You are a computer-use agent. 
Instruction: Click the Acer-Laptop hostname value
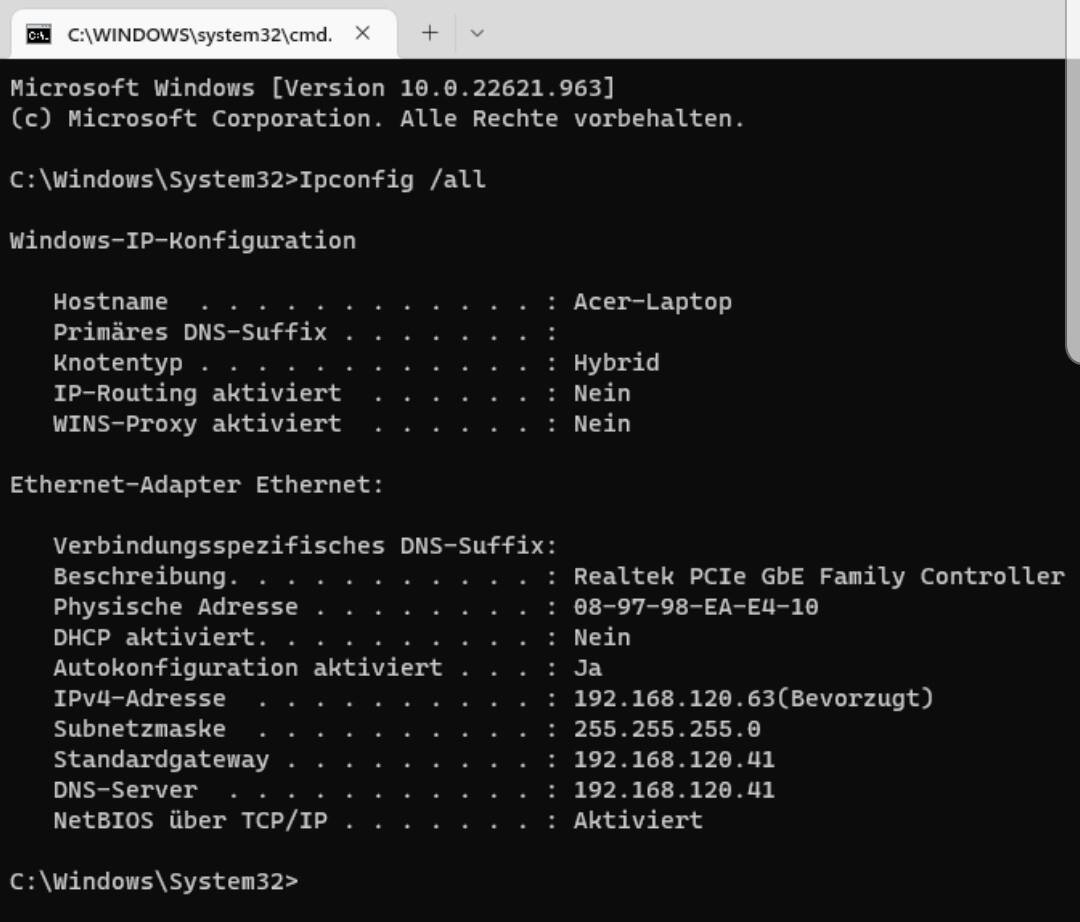click(652, 302)
